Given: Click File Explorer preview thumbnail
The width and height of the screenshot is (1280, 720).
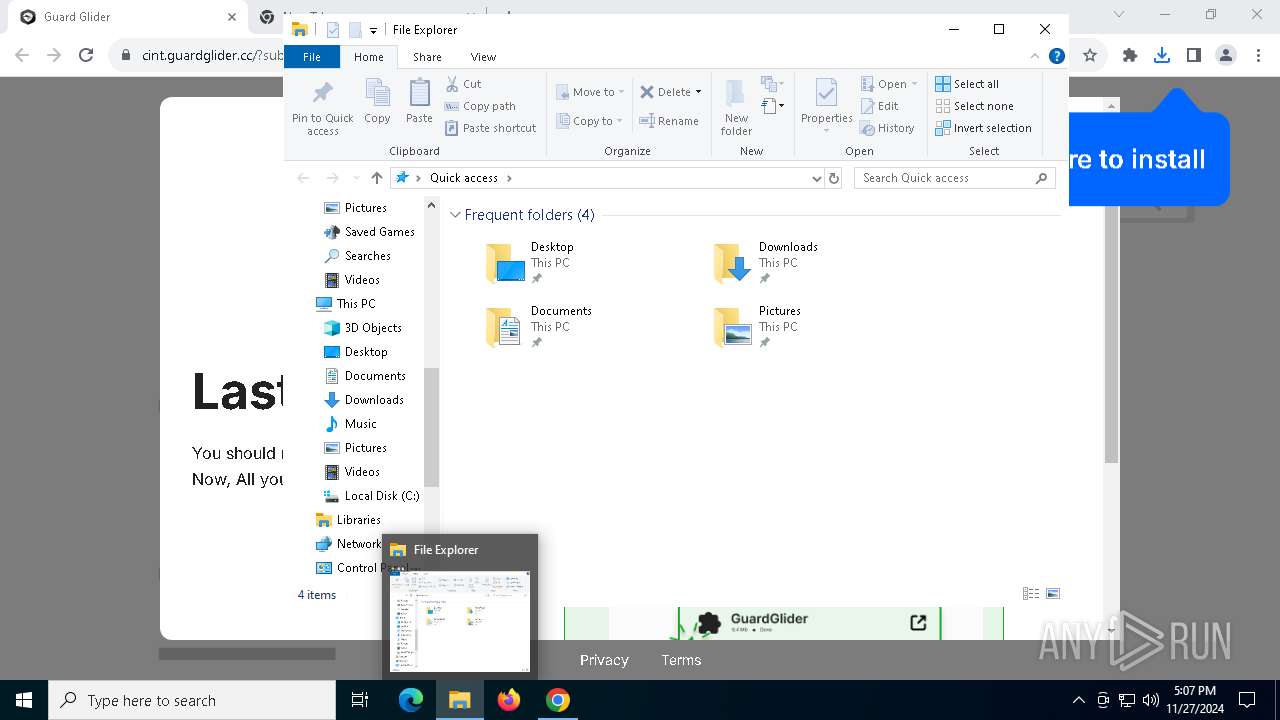Looking at the screenshot, I should [x=460, y=621].
